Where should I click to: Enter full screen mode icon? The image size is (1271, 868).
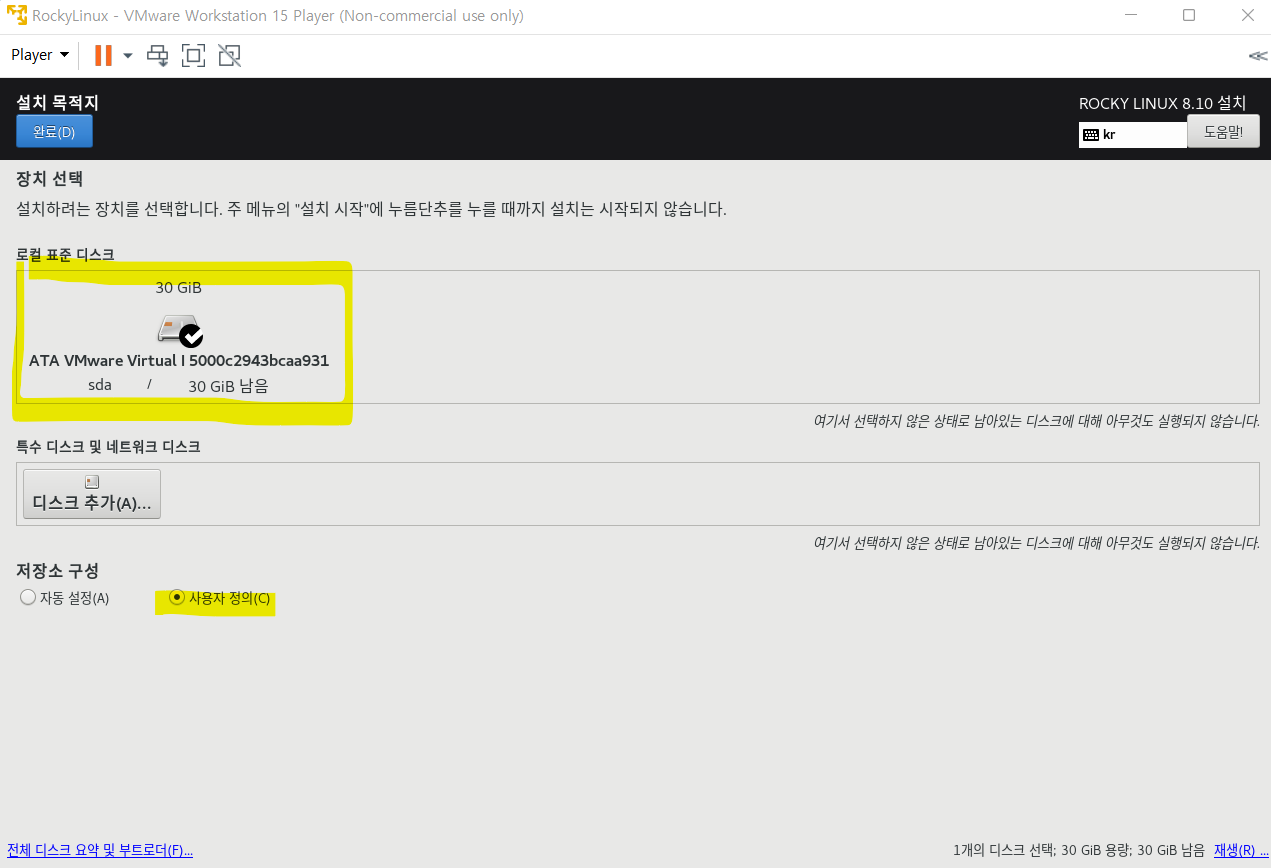(193, 55)
